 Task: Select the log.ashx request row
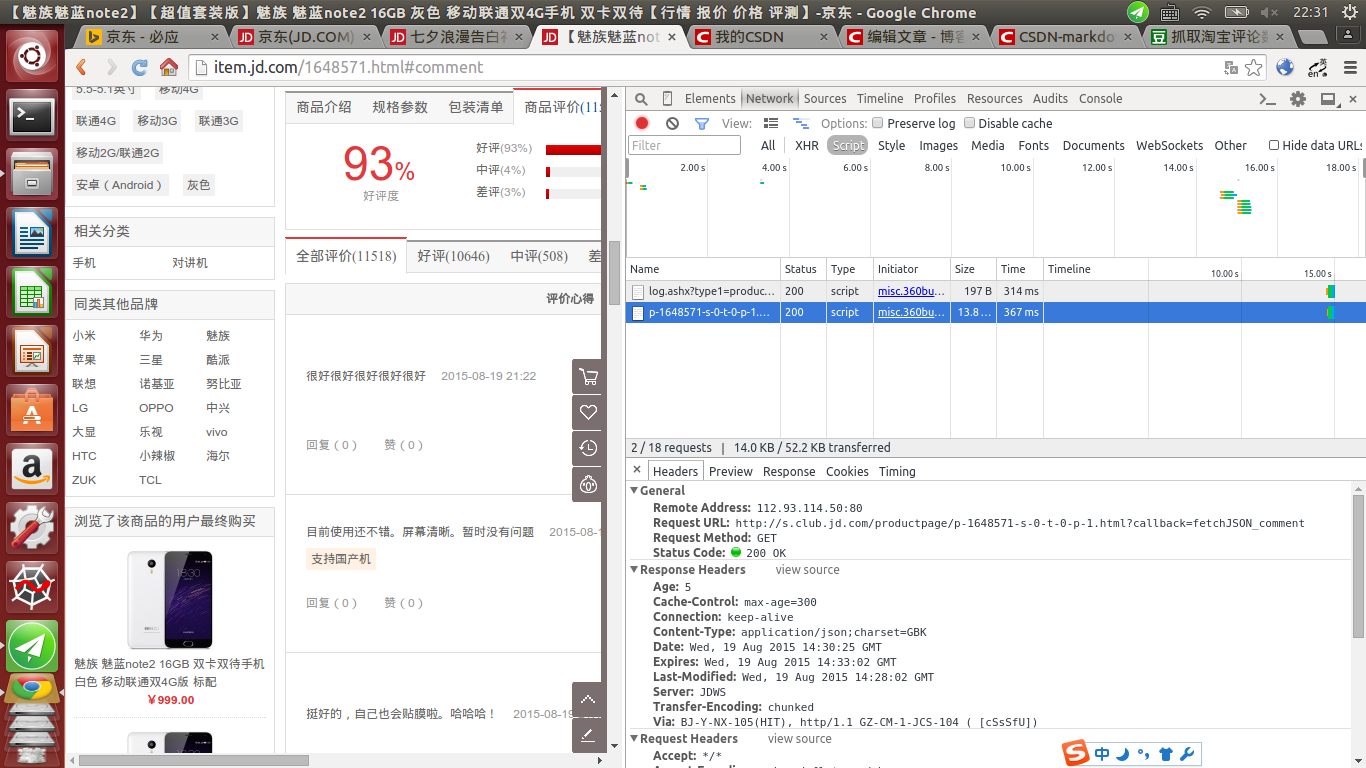[x=996, y=291]
